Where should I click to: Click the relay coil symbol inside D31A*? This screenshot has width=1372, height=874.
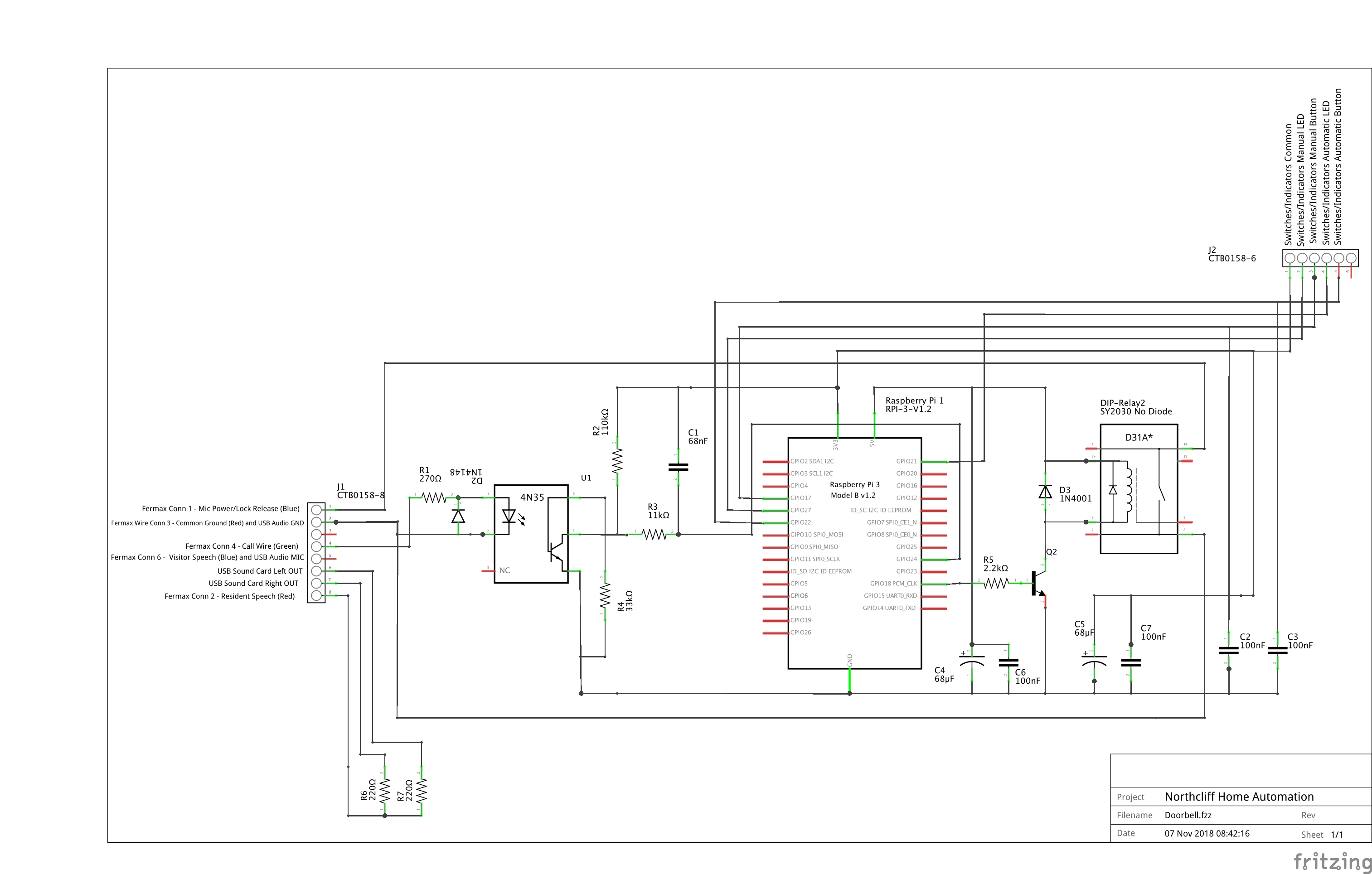pos(1129,490)
